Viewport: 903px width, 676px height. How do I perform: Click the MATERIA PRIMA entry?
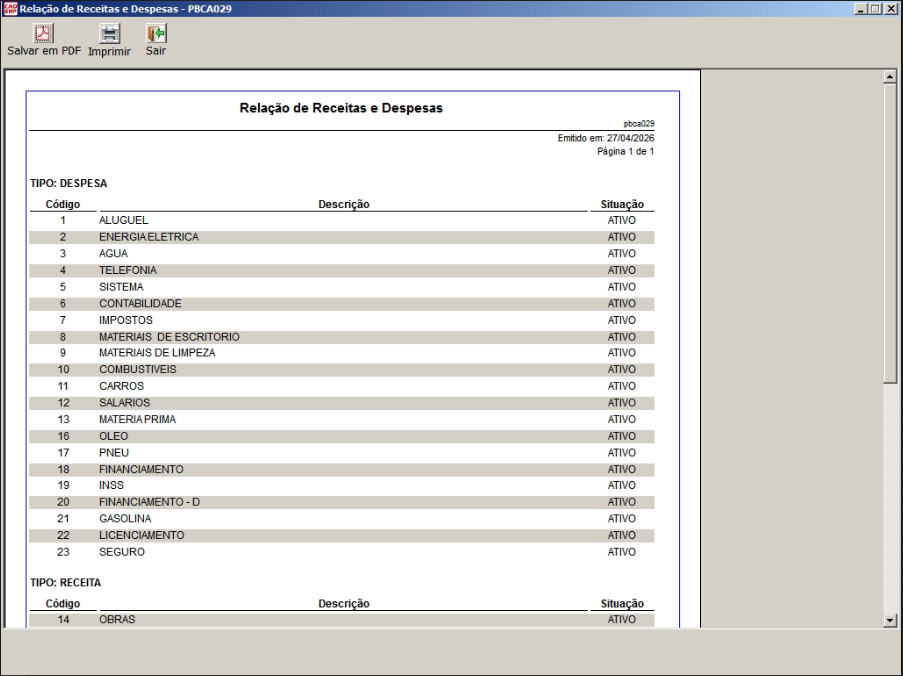point(137,420)
